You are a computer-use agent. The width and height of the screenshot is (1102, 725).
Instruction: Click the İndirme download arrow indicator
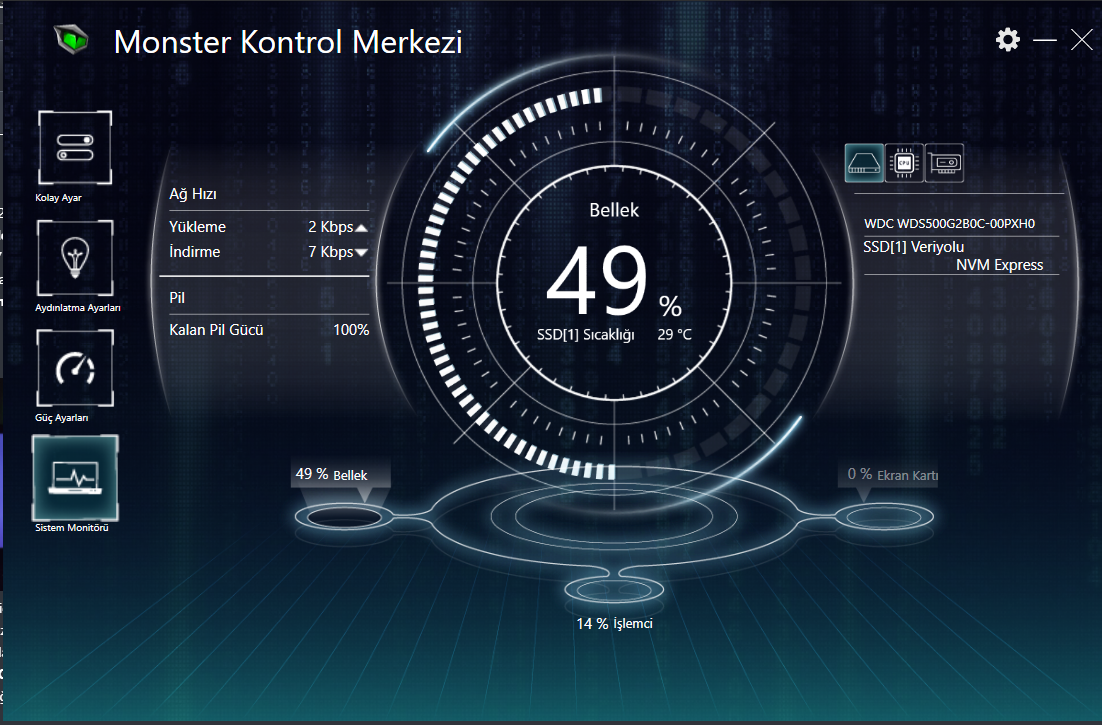pyautogui.click(x=361, y=252)
